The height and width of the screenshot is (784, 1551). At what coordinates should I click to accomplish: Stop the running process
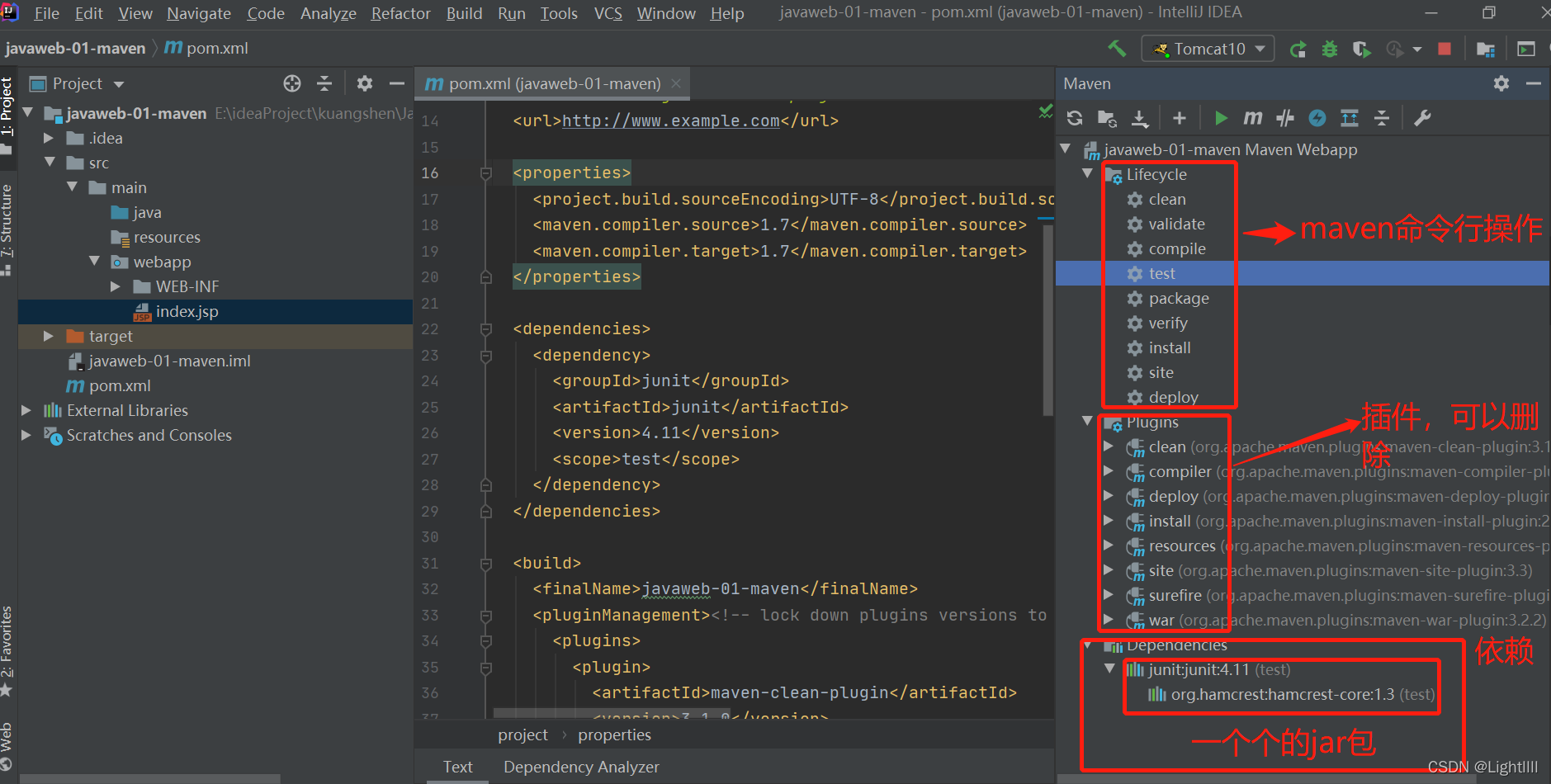click(1445, 49)
